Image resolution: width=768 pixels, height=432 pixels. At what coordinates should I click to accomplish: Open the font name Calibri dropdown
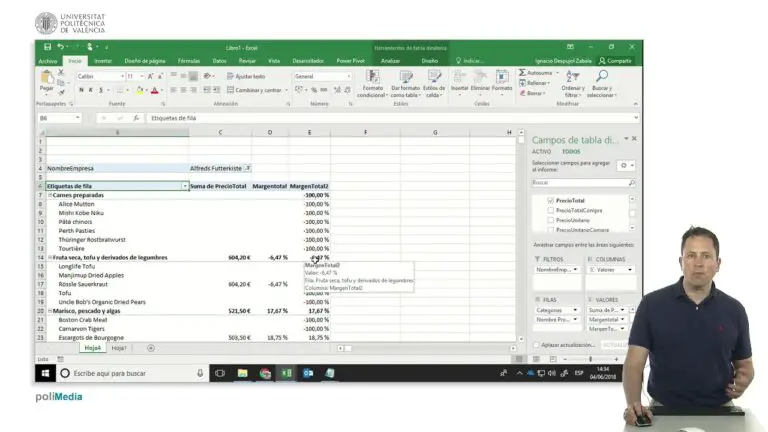122,76
